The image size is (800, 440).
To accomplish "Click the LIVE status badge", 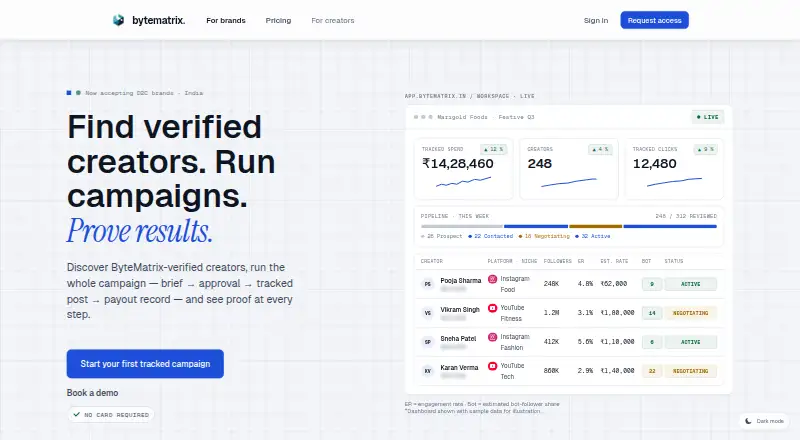I will click(x=707, y=117).
